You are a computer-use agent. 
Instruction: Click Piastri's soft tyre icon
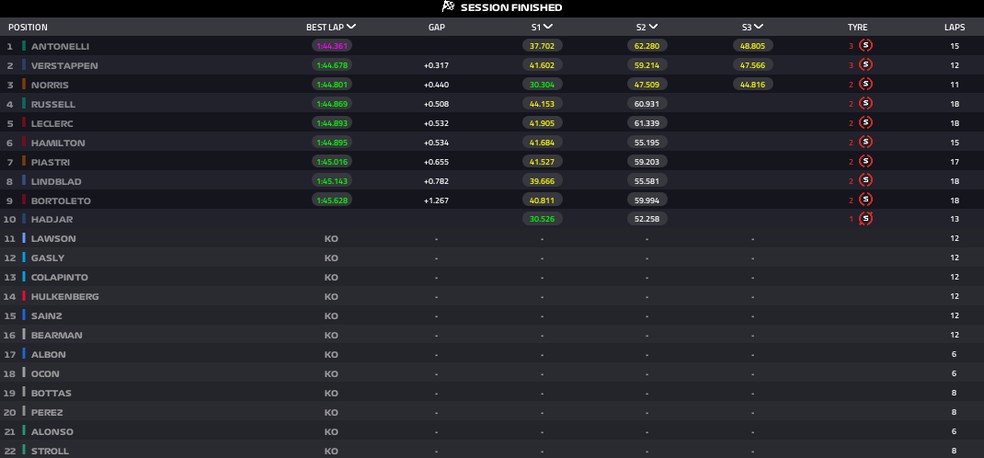tap(866, 161)
